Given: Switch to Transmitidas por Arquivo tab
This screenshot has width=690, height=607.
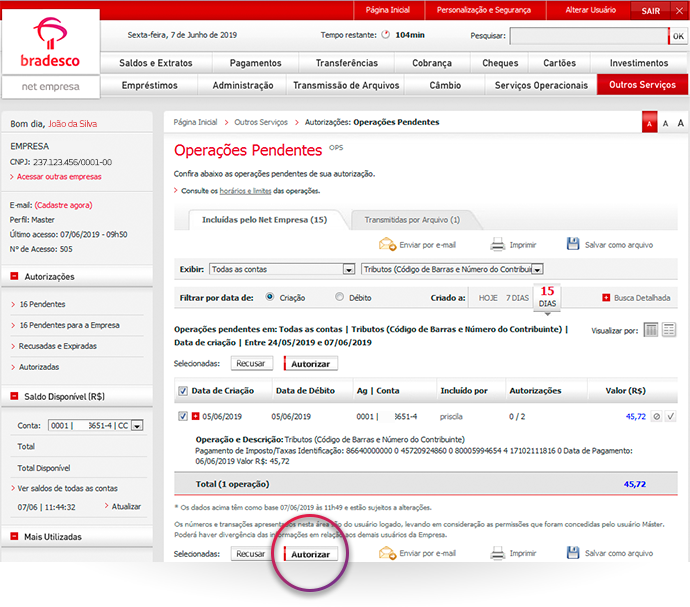Looking at the screenshot, I should 412,220.
